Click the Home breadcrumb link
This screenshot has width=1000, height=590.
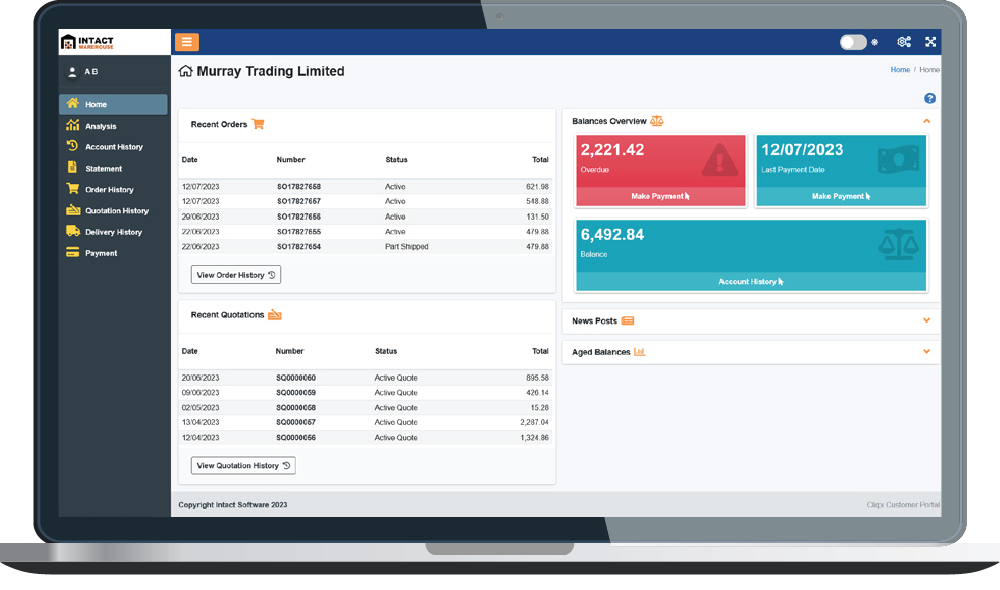tap(900, 70)
